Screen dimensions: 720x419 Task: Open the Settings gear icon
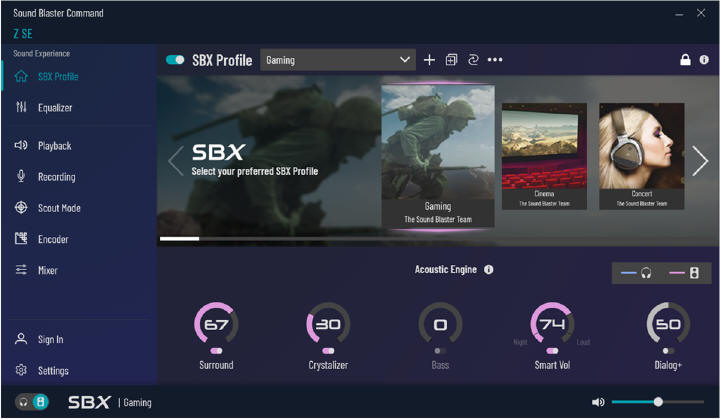click(21, 370)
